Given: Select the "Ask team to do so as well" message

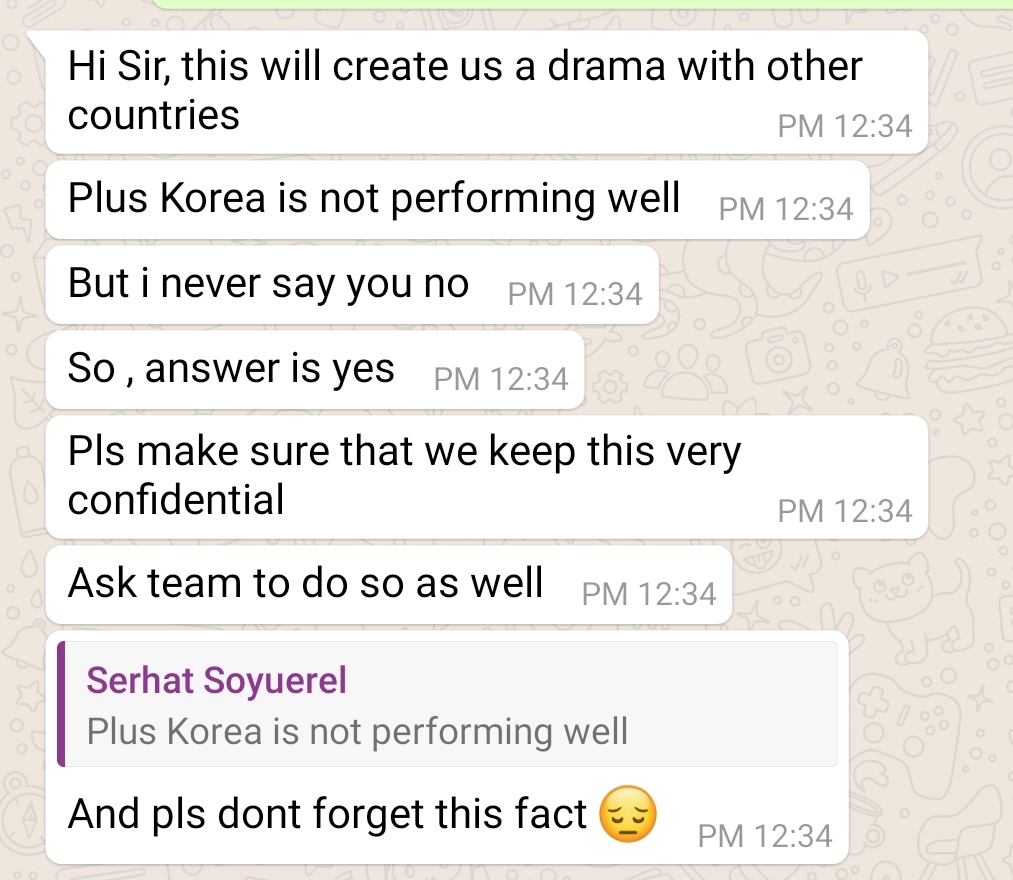Looking at the screenshot, I should [x=305, y=582].
